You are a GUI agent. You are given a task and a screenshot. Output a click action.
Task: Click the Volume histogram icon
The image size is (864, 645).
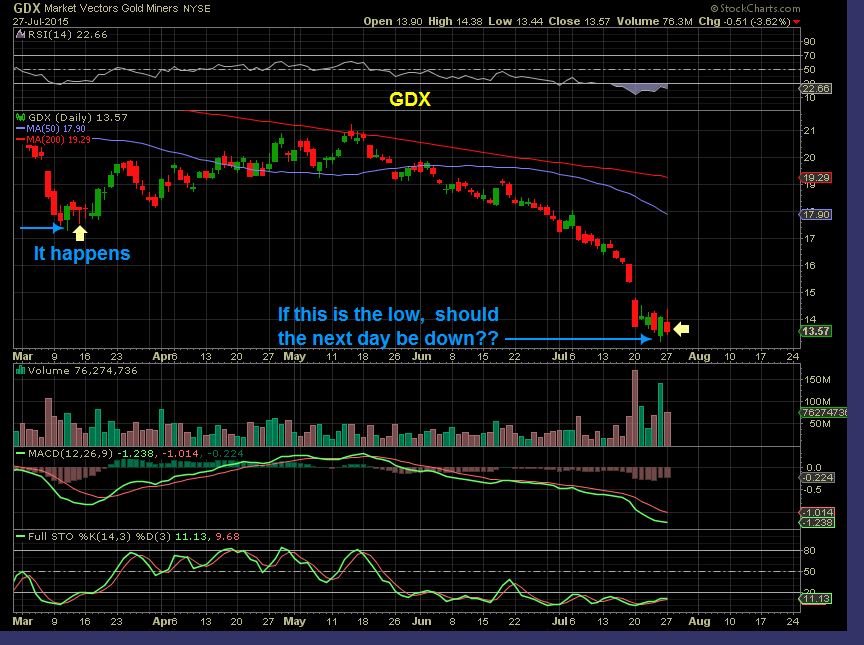(20, 370)
